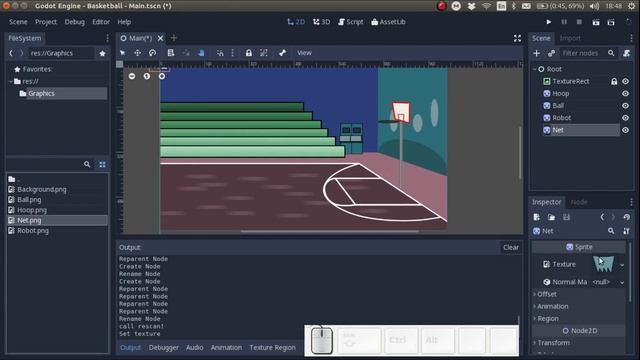Instance a child scene link icon

click(551, 53)
